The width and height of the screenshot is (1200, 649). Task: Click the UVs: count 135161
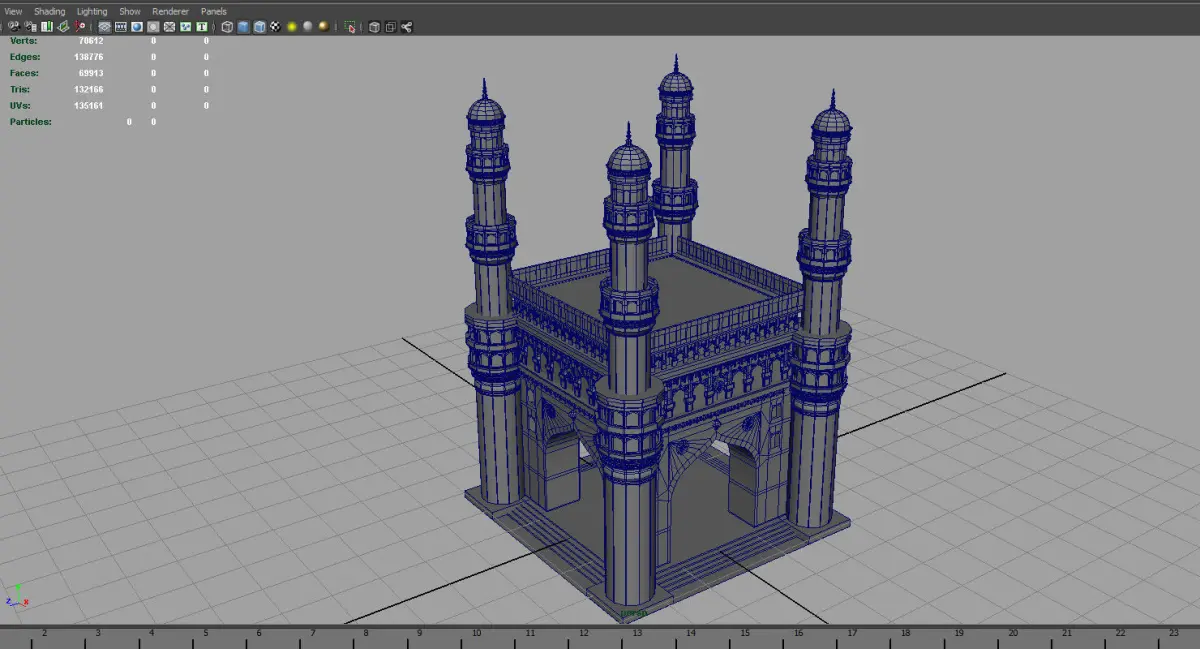coord(89,105)
